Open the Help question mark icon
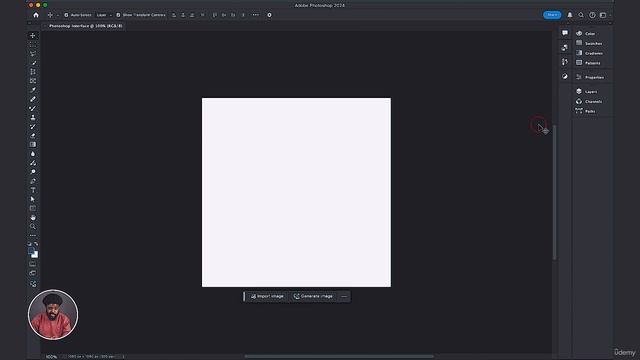 [x=592, y=15]
